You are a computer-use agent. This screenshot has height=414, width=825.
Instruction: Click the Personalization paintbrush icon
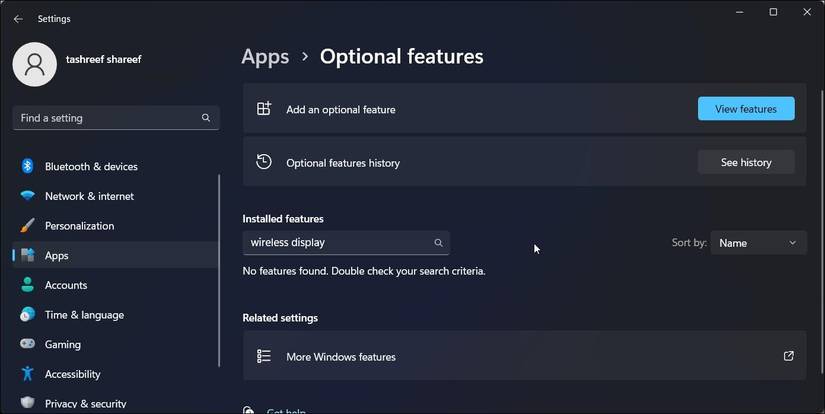coord(27,226)
